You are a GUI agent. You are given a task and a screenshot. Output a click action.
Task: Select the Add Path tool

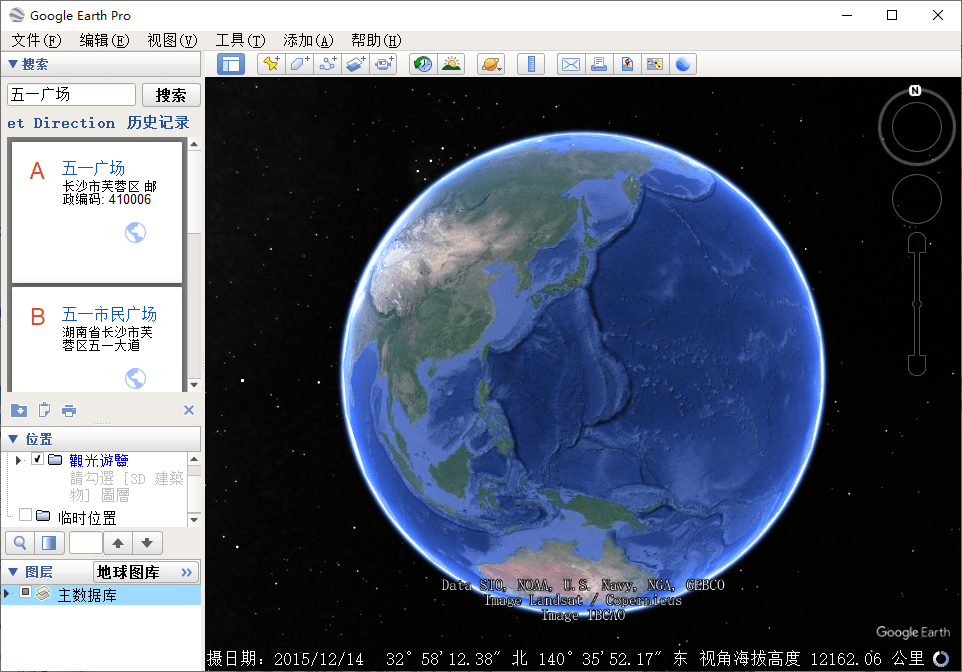pyautogui.click(x=327, y=64)
